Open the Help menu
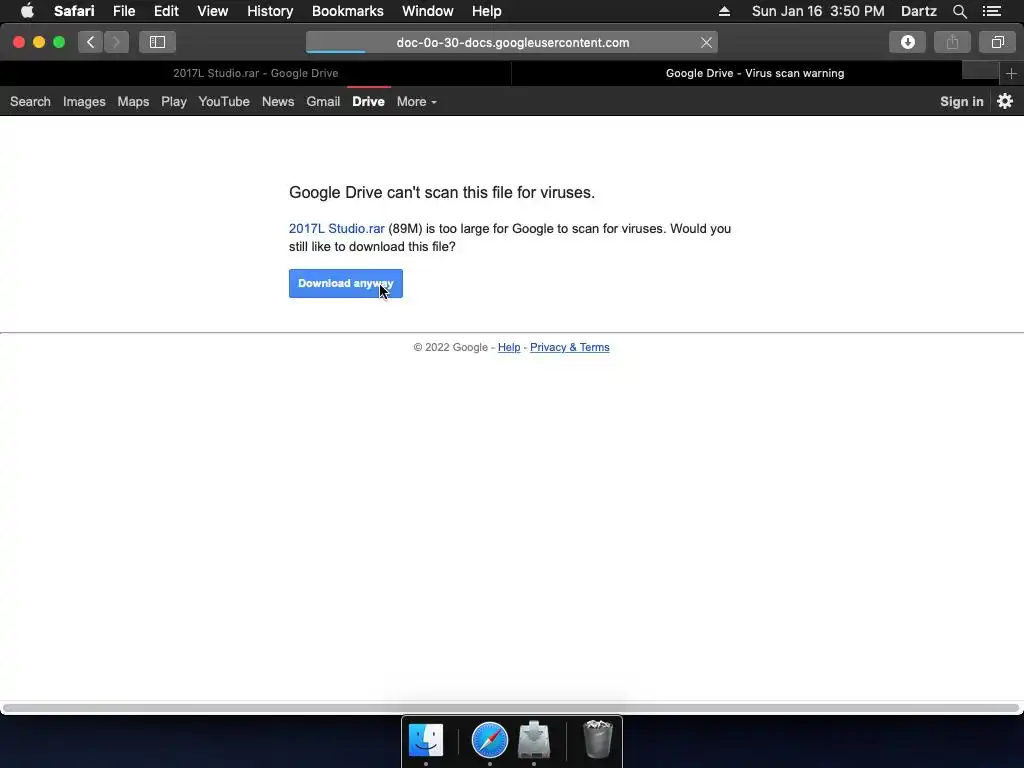Image resolution: width=1024 pixels, height=768 pixels. (x=487, y=11)
